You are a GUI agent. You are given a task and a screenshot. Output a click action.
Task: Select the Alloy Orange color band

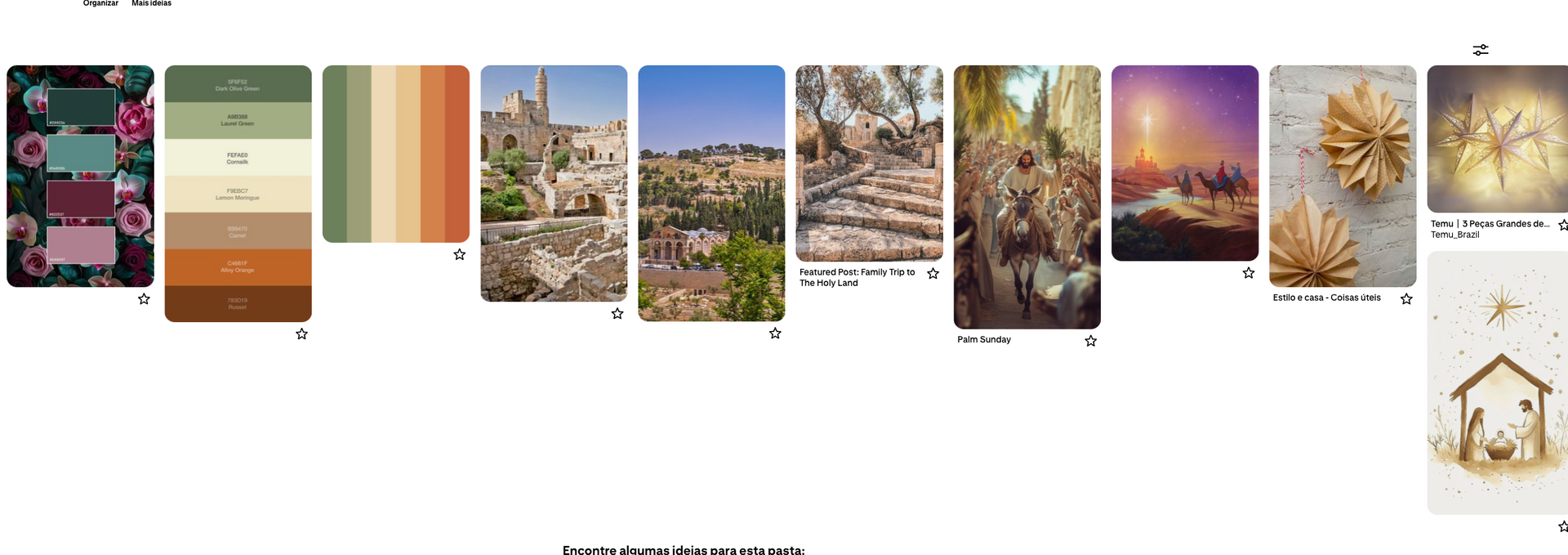click(x=238, y=266)
